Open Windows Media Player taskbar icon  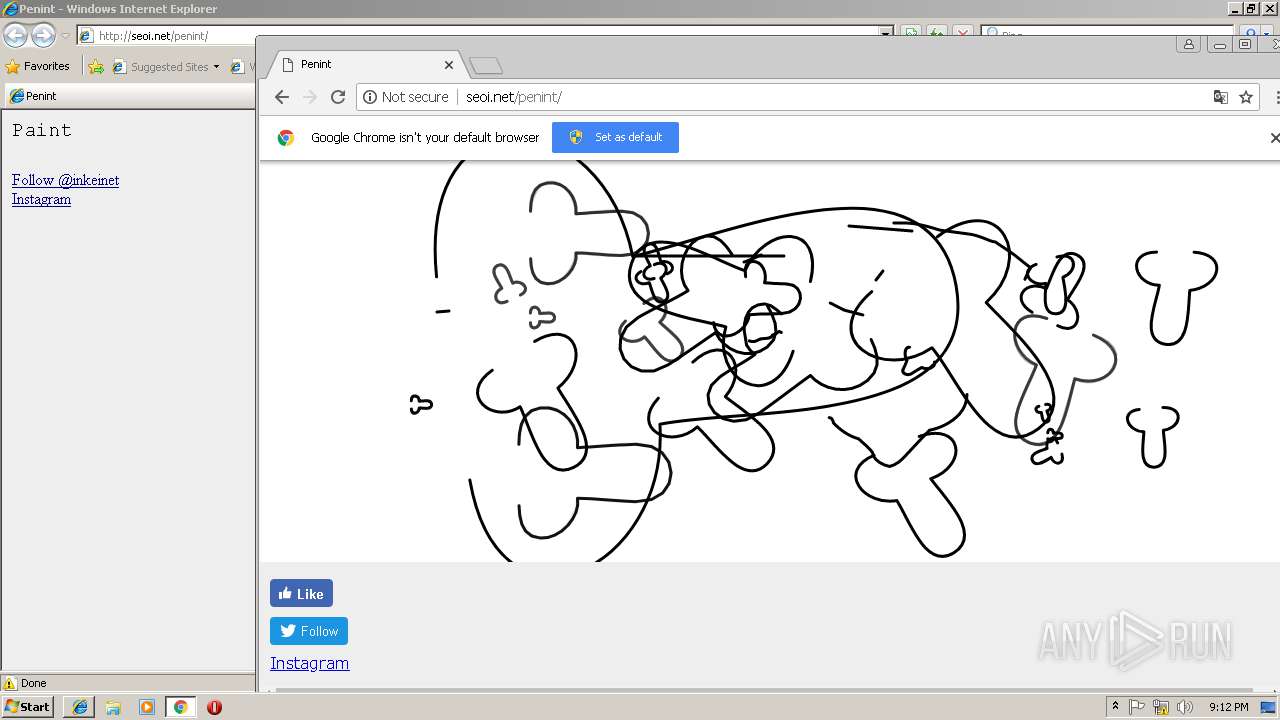click(x=146, y=707)
